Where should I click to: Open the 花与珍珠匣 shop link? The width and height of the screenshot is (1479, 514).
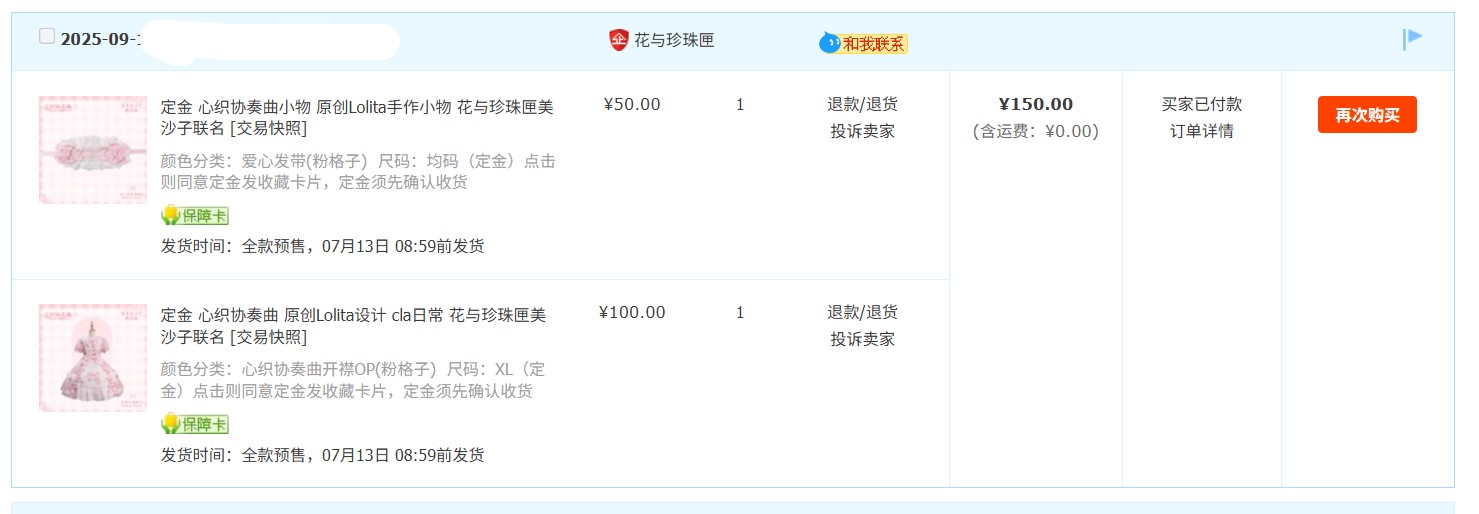674,41
